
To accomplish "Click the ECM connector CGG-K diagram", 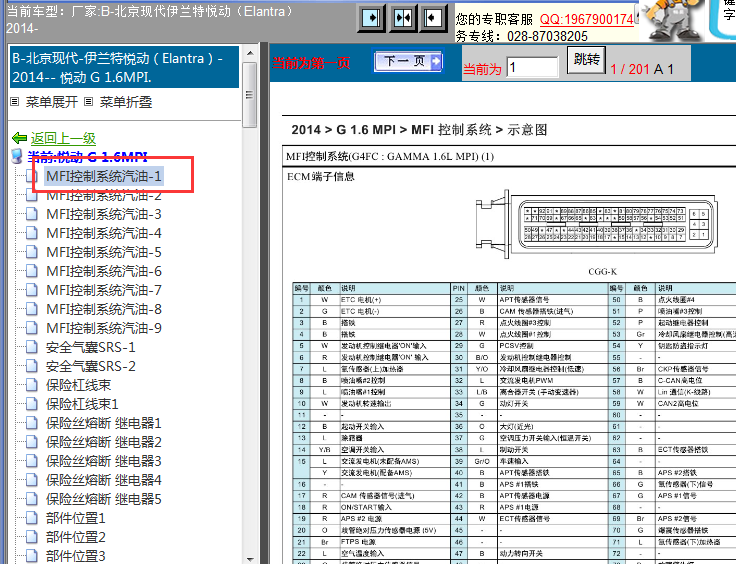I will coord(597,225).
